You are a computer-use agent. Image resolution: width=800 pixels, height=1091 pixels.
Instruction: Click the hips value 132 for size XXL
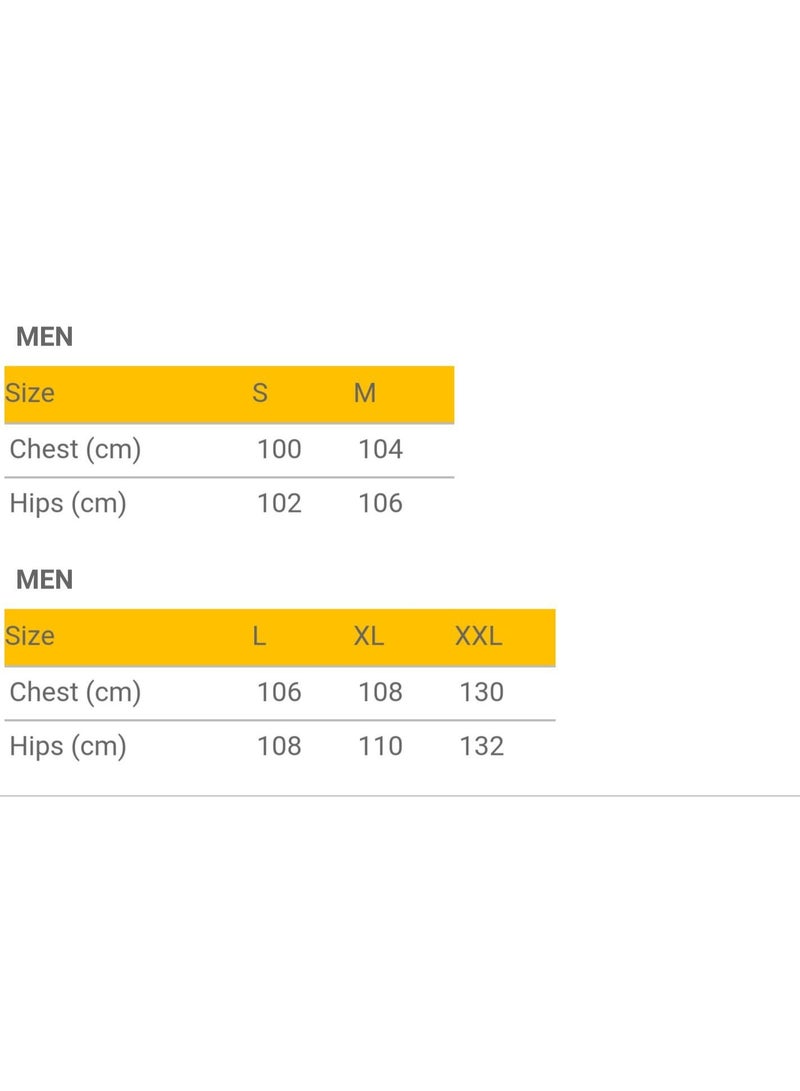(x=481, y=746)
